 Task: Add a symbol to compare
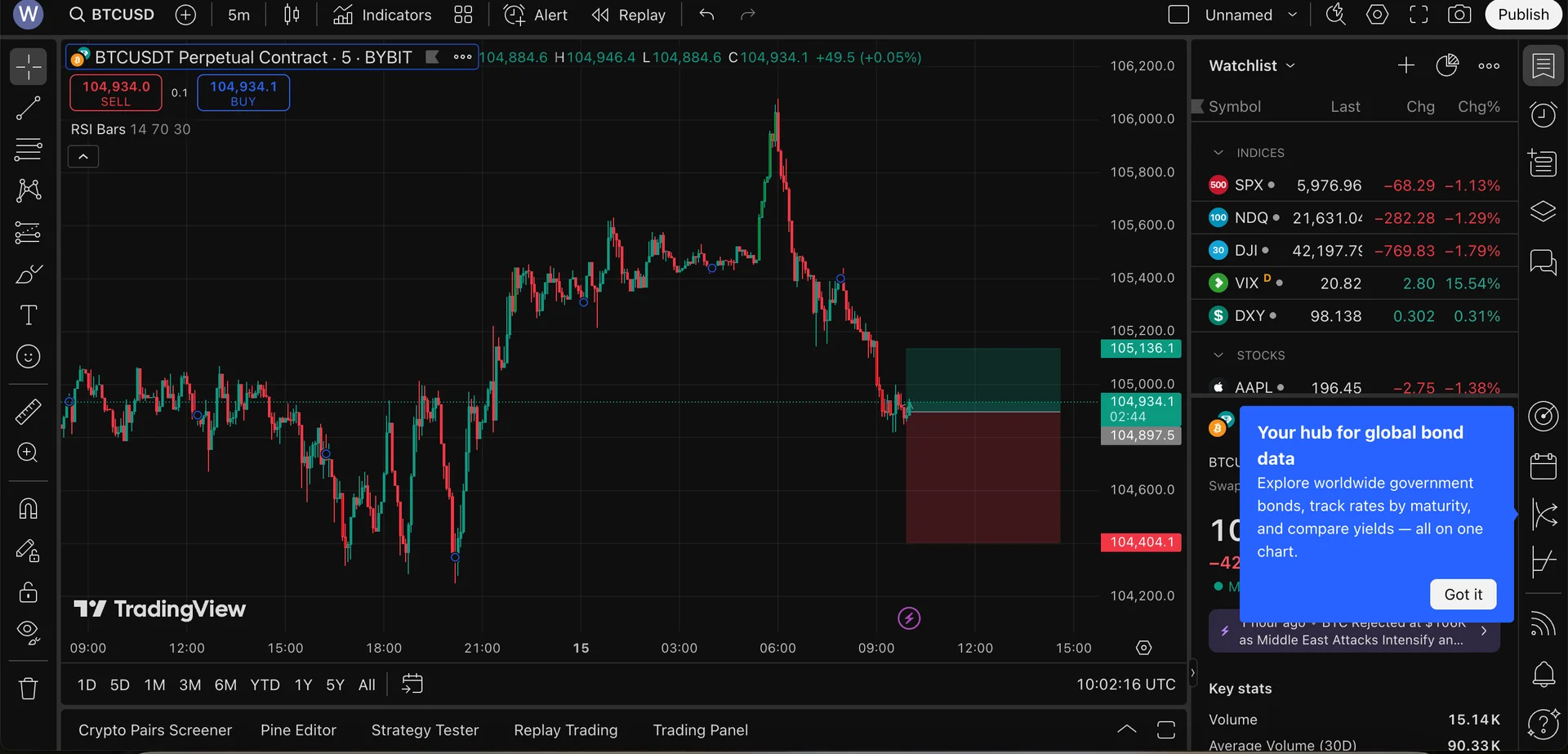click(186, 15)
